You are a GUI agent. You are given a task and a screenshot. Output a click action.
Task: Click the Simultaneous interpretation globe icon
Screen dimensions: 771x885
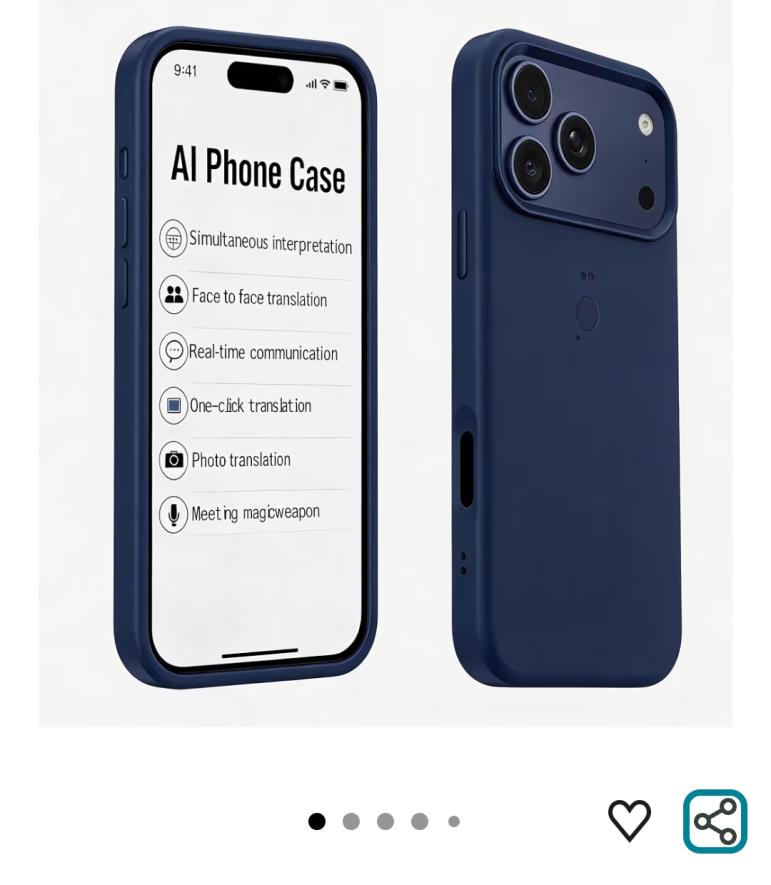173,239
